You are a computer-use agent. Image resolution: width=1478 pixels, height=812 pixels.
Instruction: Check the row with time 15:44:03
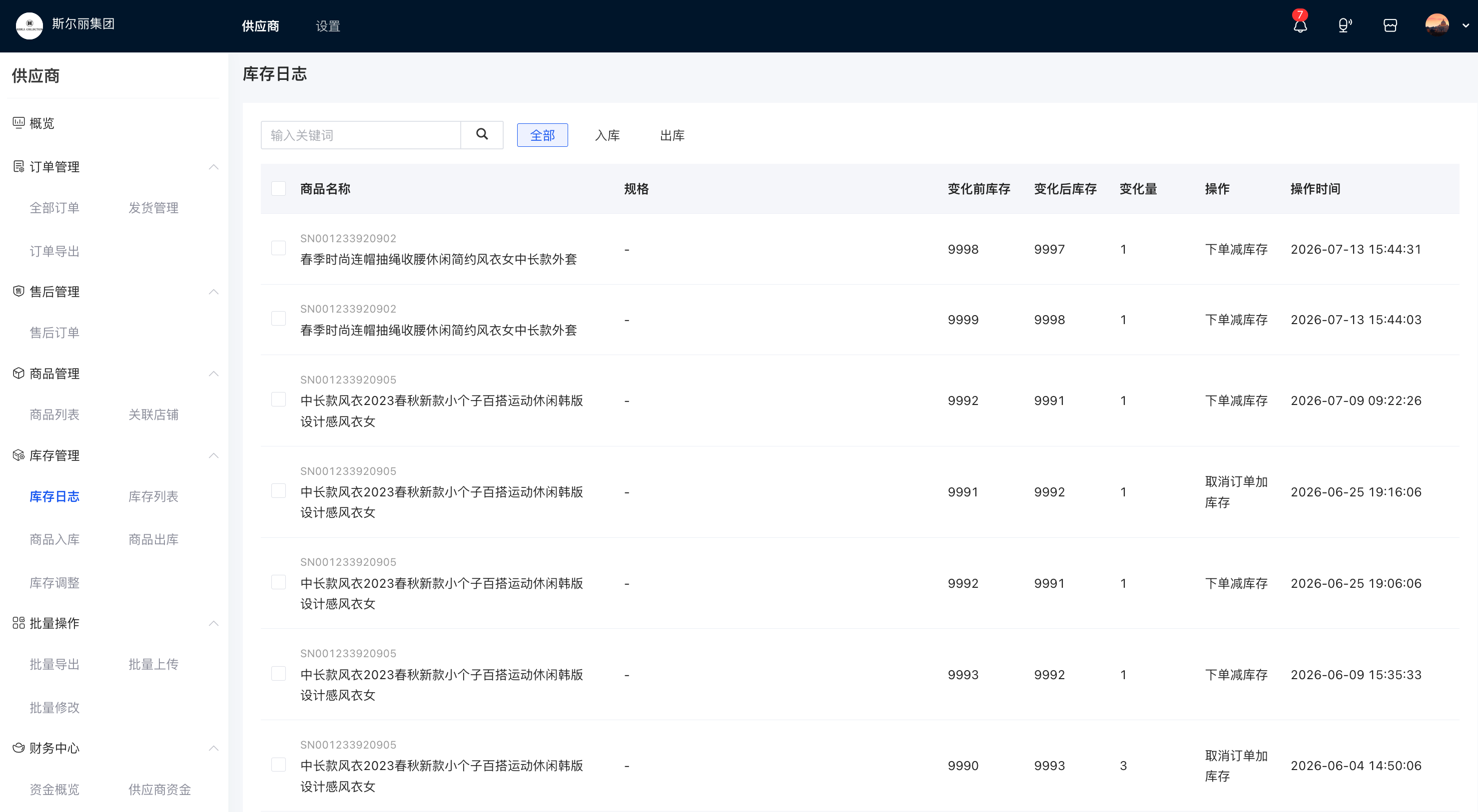coord(278,319)
